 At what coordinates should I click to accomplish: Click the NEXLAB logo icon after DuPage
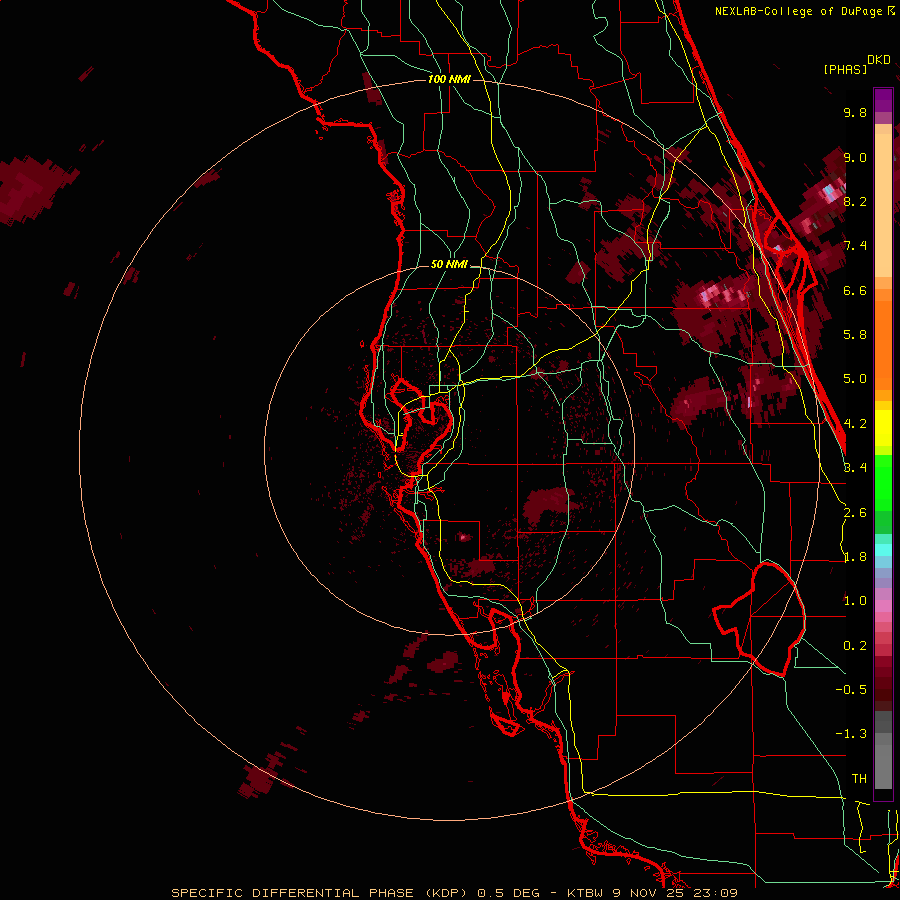[x=891, y=11]
